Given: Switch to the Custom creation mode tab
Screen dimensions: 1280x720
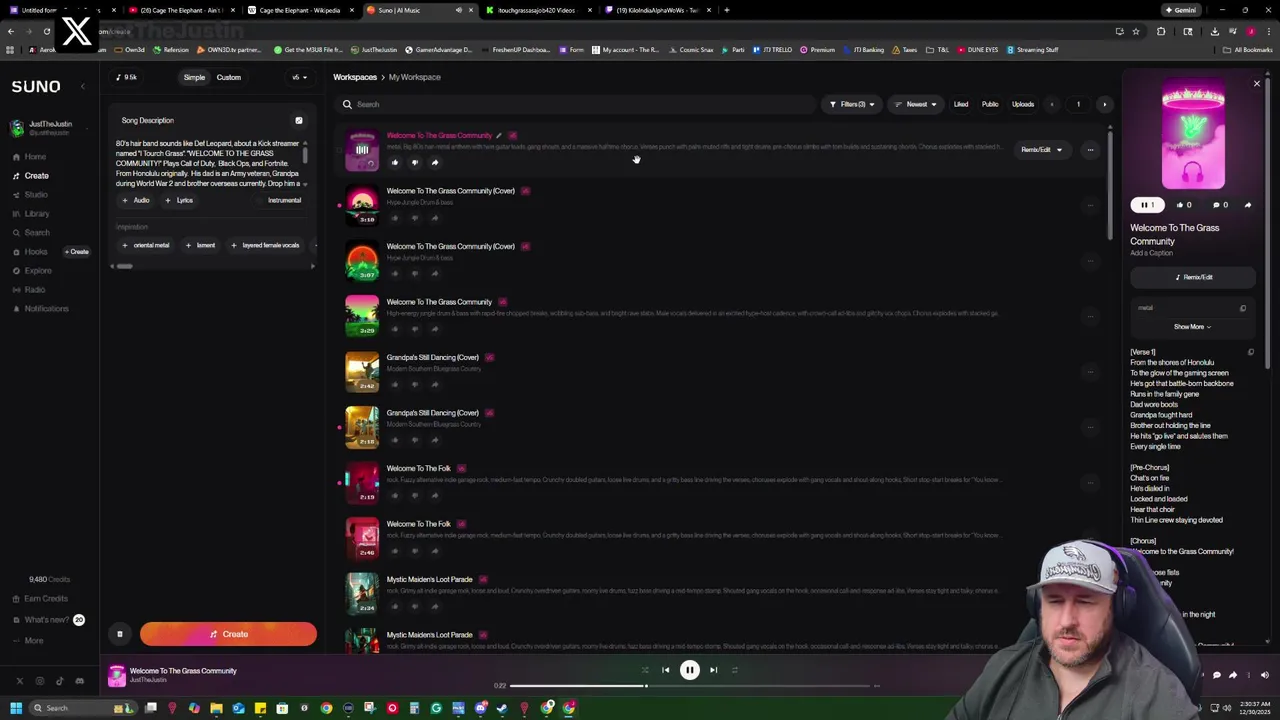Looking at the screenshot, I should coord(228,77).
